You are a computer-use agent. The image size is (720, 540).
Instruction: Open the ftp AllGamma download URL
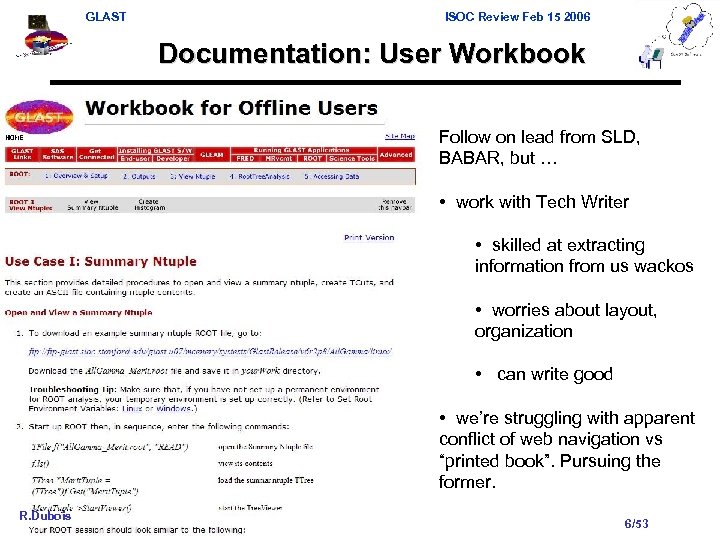coord(210,351)
